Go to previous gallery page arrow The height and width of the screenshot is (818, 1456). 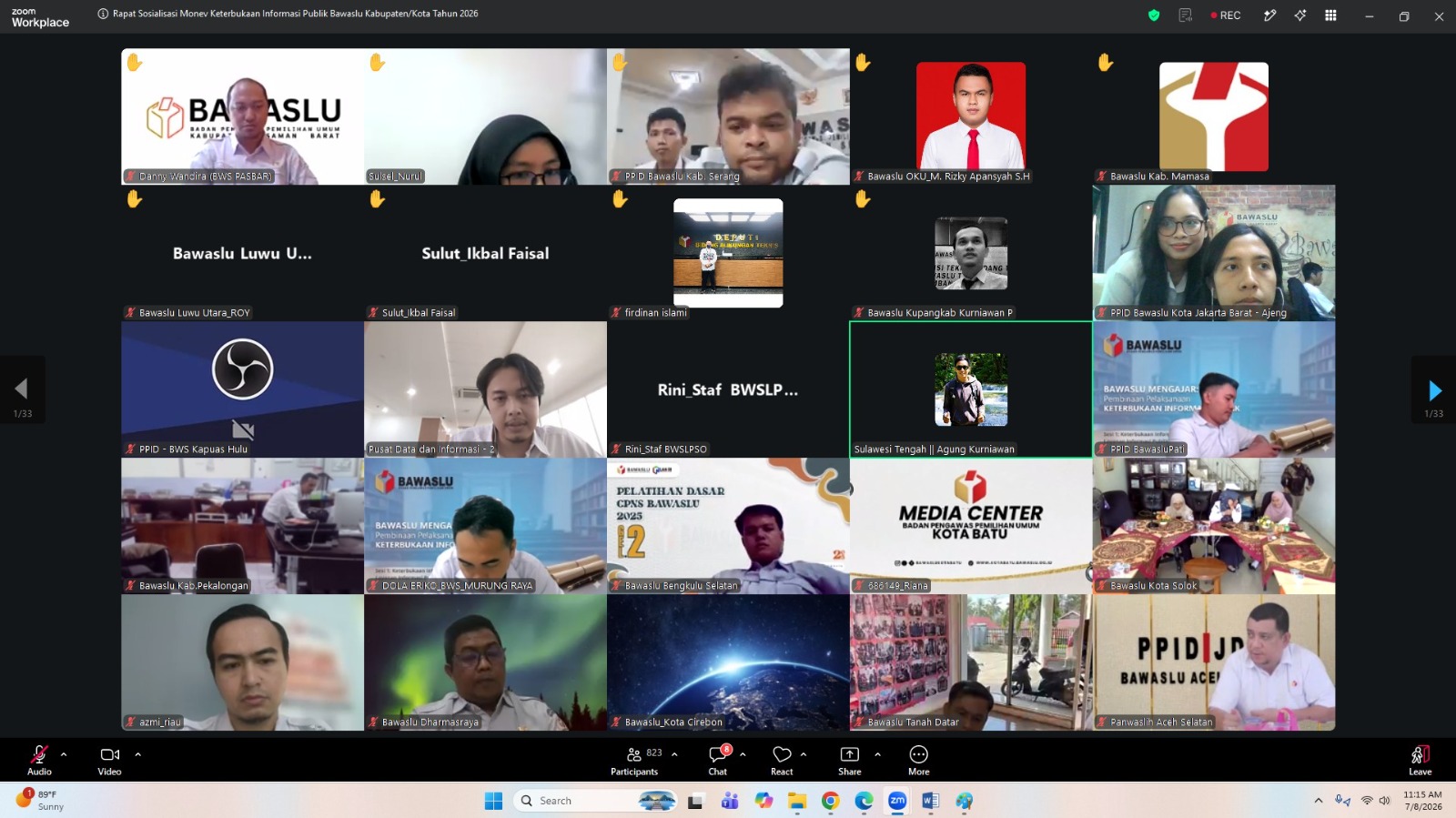click(x=22, y=389)
